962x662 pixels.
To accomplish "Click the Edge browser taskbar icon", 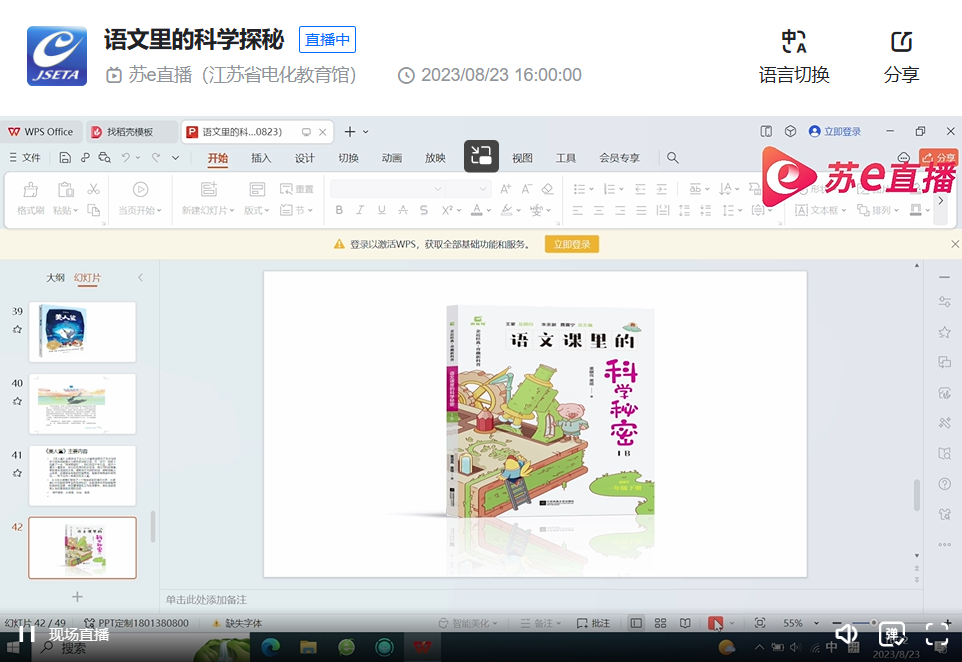I will 271,647.
